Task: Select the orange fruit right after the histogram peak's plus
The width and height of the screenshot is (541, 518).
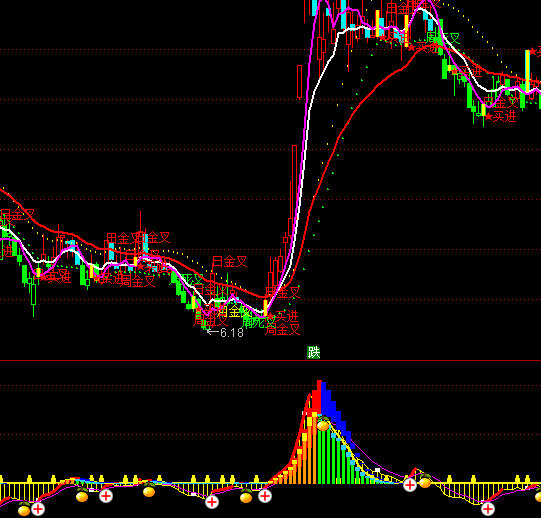Action: [x=425, y=481]
